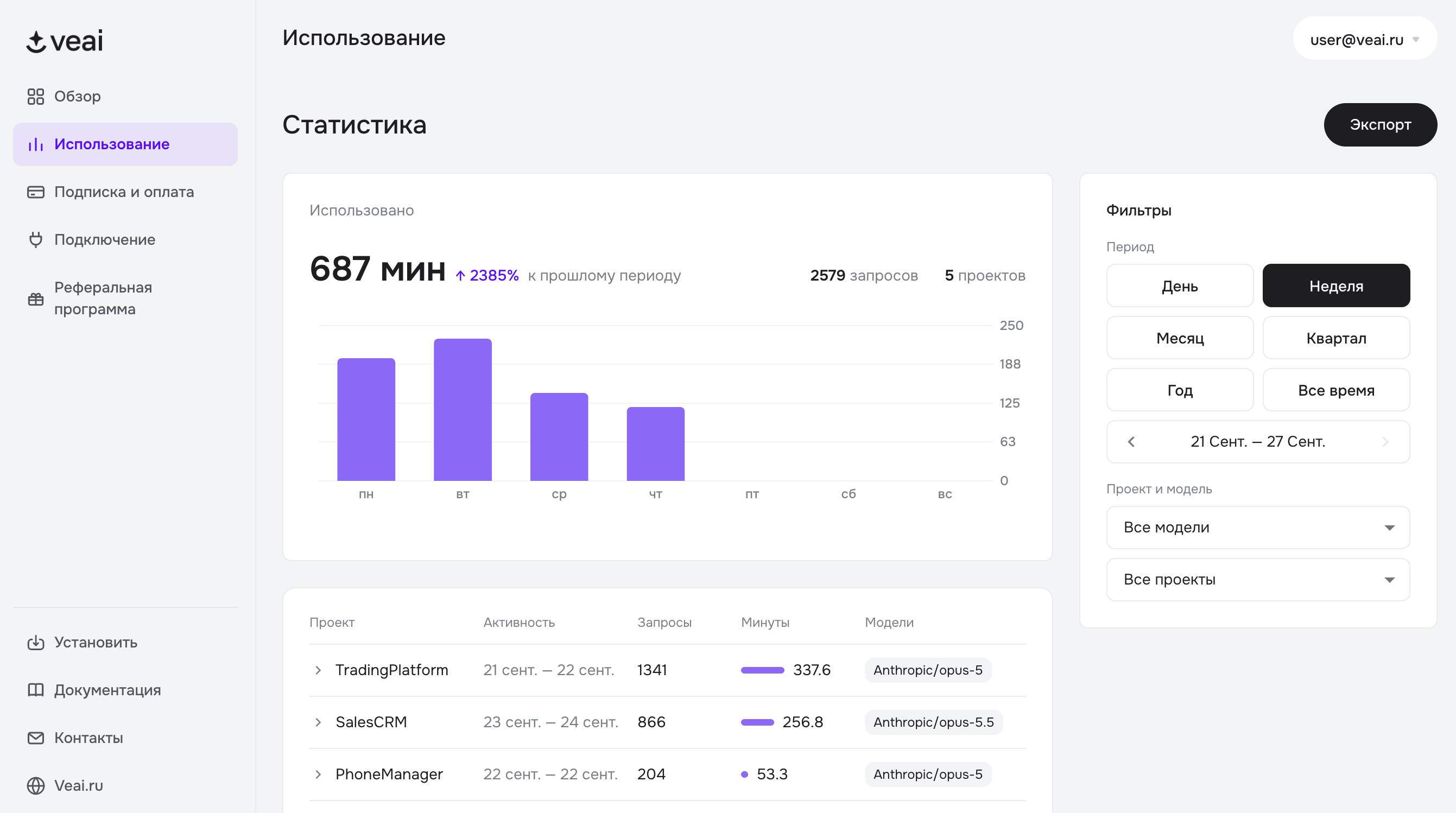The height and width of the screenshot is (813, 1456).
Task: Click the veai logo
Action: click(x=65, y=41)
